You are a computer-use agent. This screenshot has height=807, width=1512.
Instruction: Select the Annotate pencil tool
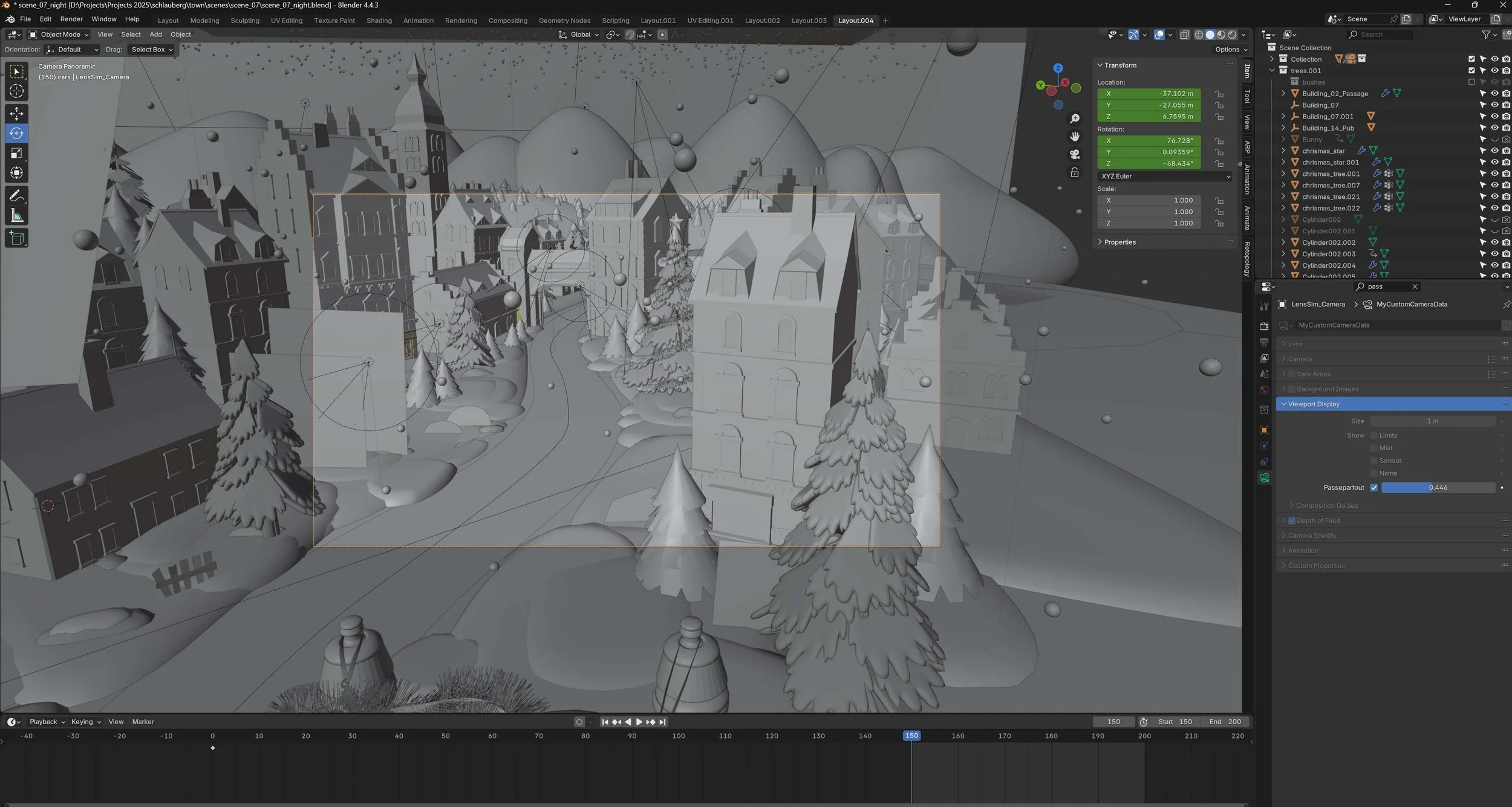click(x=16, y=196)
